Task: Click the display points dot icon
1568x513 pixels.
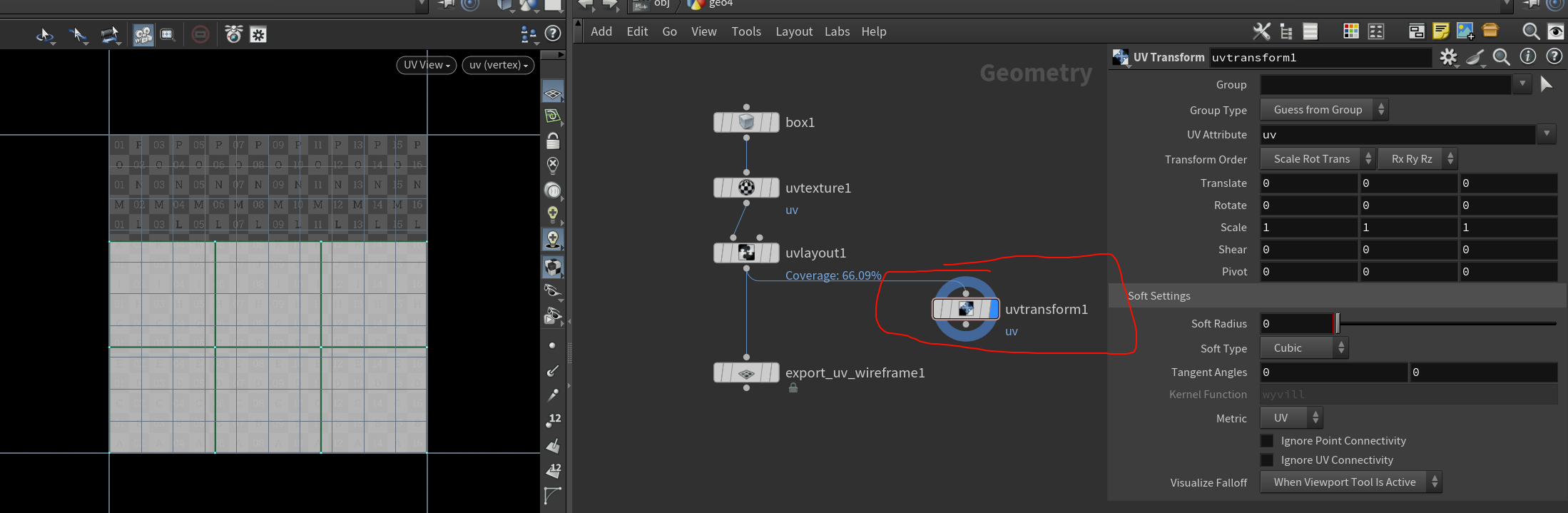Action: 552,345
